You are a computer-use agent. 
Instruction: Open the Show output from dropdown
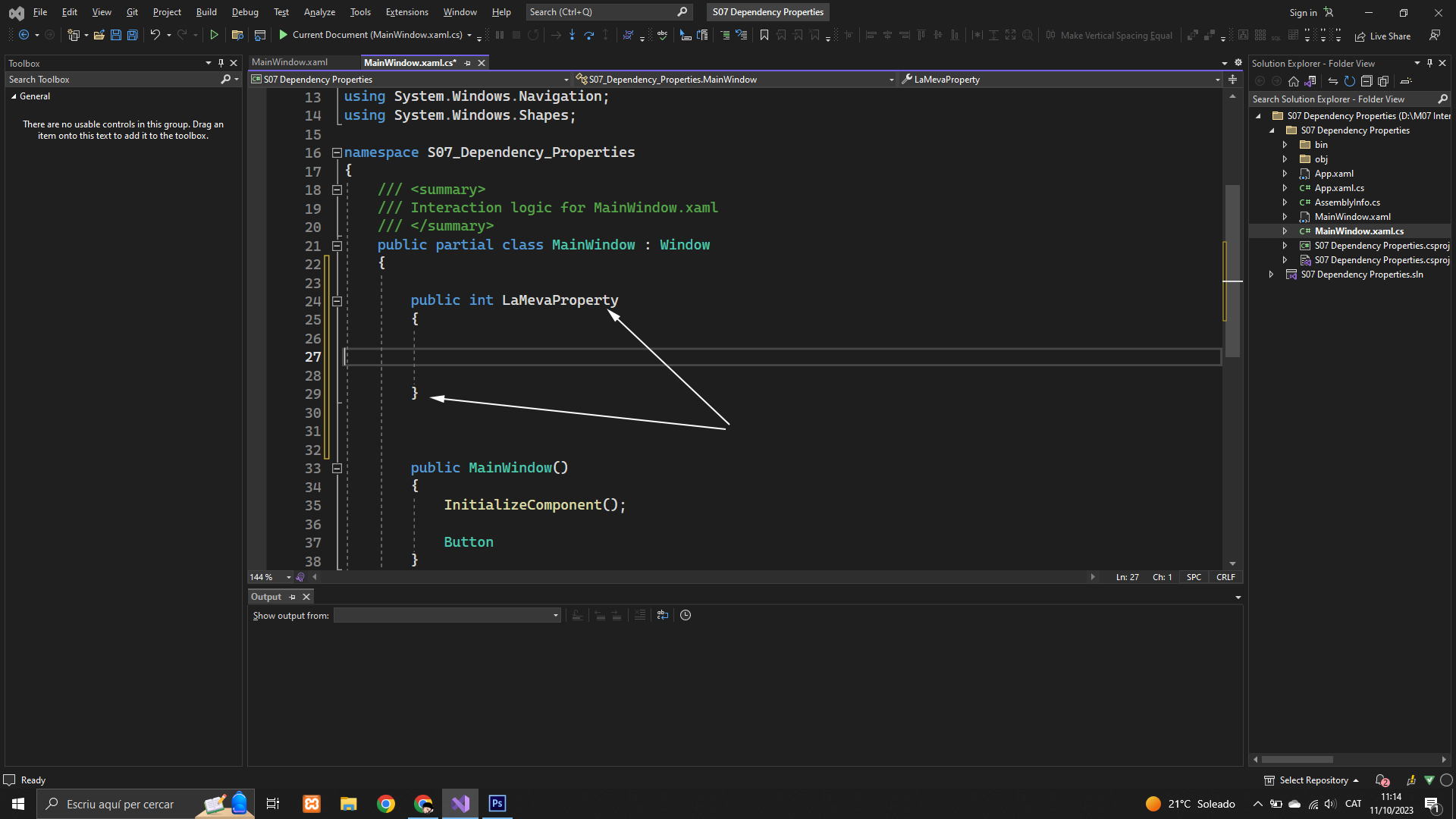447,615
